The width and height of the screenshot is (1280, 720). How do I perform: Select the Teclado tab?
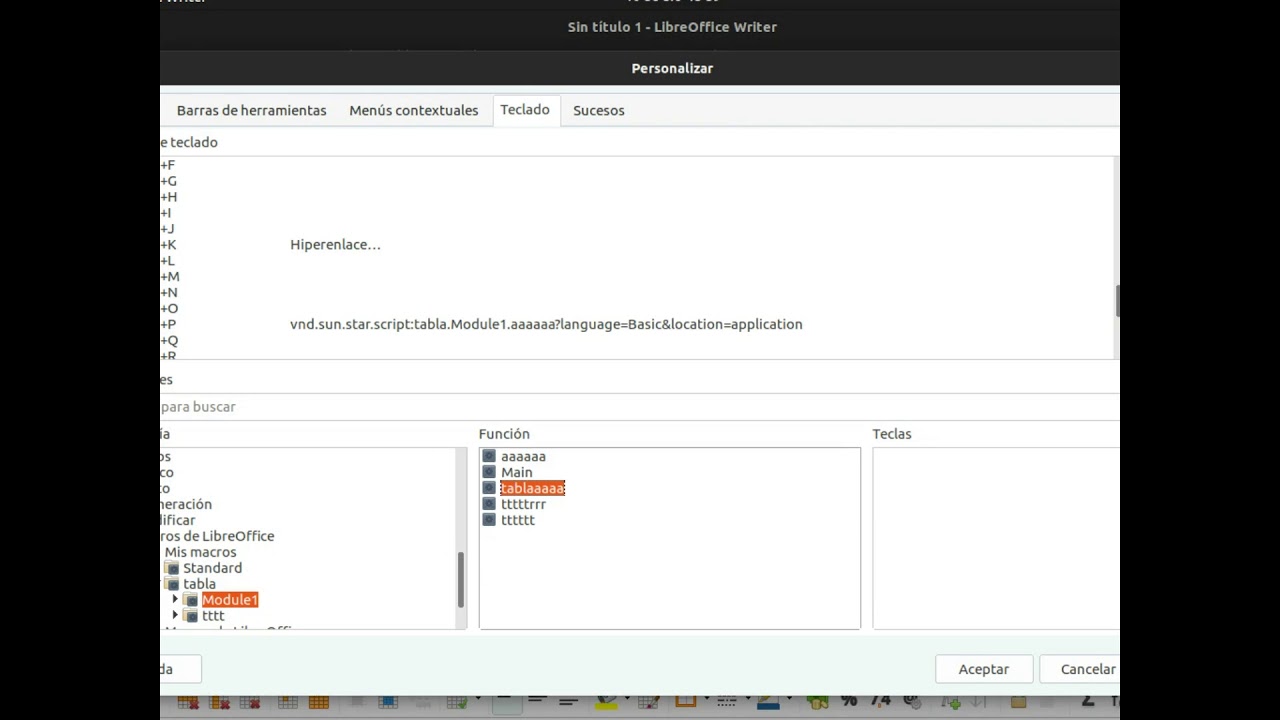click(525, 110)
